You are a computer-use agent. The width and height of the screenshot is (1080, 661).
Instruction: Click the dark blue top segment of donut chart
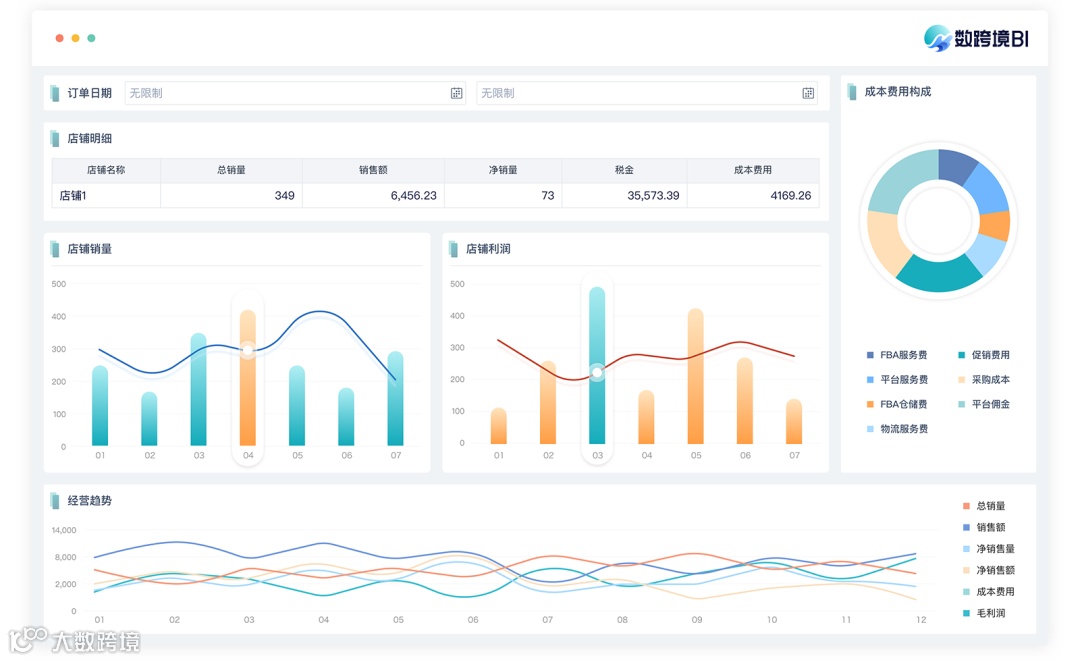(x=957, y=166)
